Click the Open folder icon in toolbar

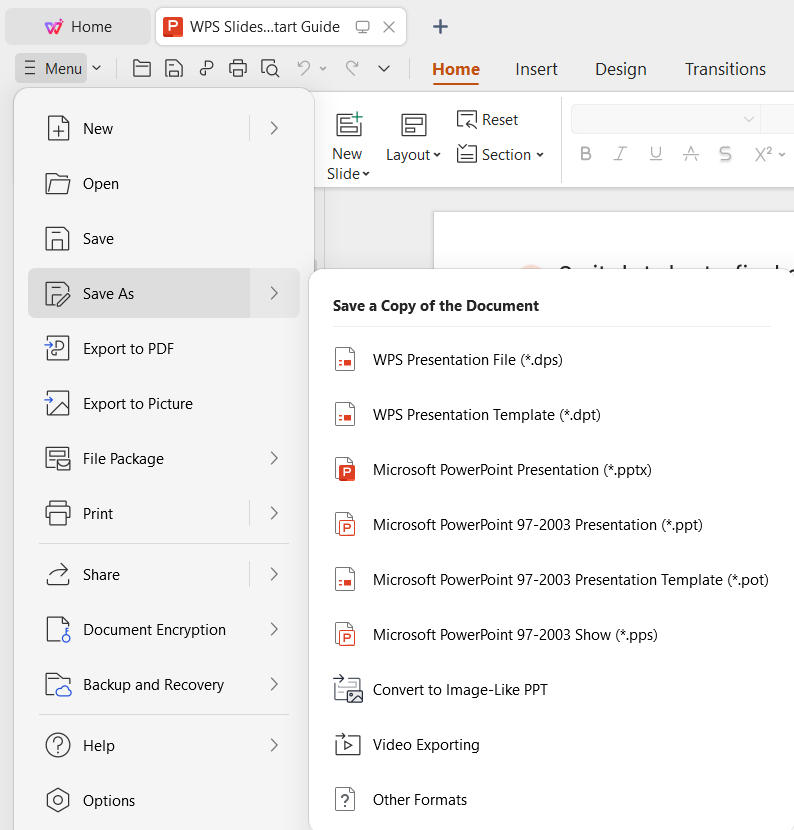click(142, 69)
